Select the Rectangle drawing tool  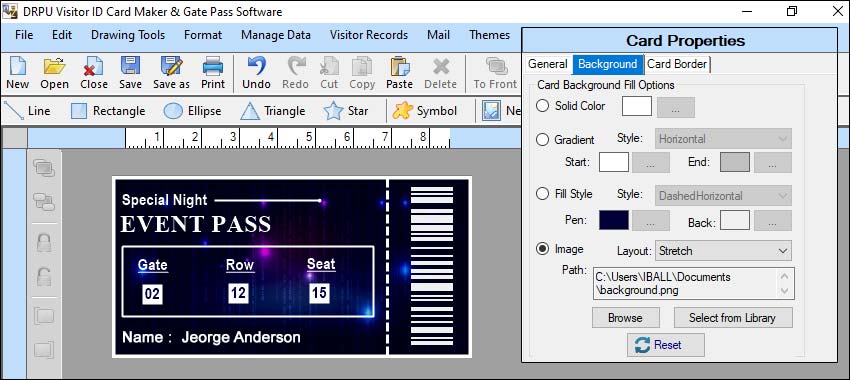[108, 111]
